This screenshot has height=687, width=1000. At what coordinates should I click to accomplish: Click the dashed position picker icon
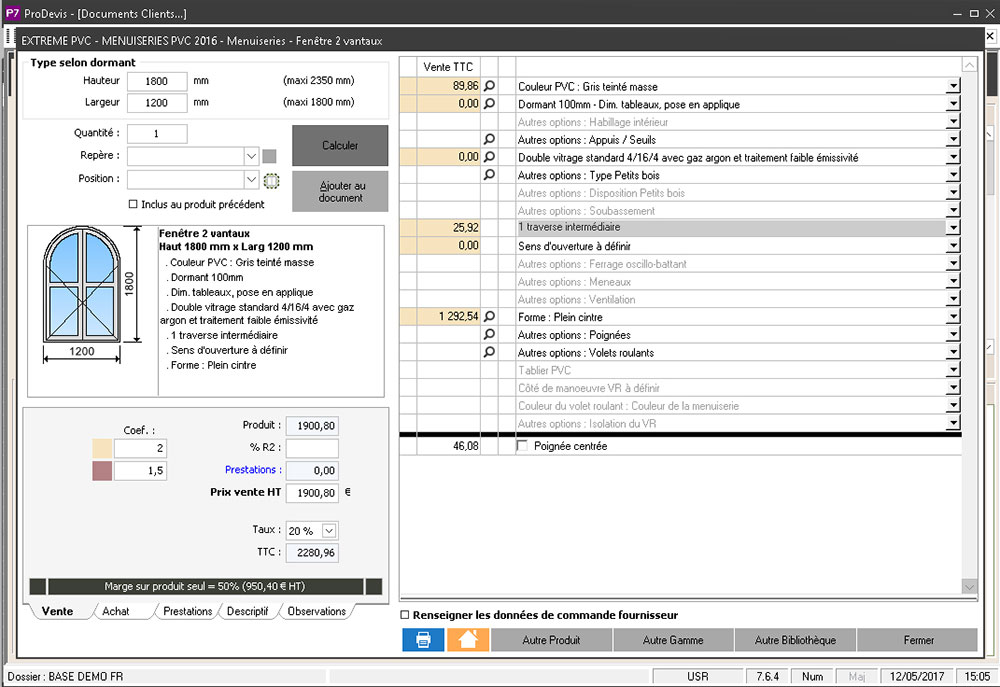270,180
